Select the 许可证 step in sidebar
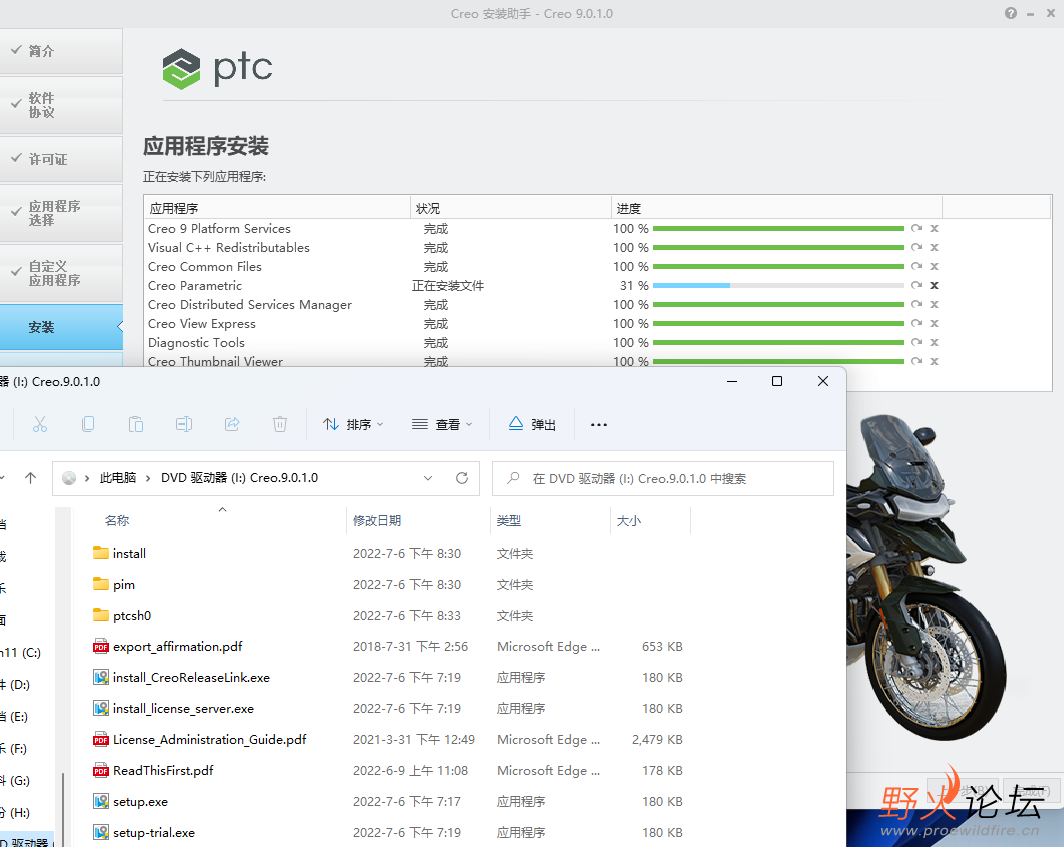Image resolution: width=1064 pixels, height=847 pixels. pos(61,159)
